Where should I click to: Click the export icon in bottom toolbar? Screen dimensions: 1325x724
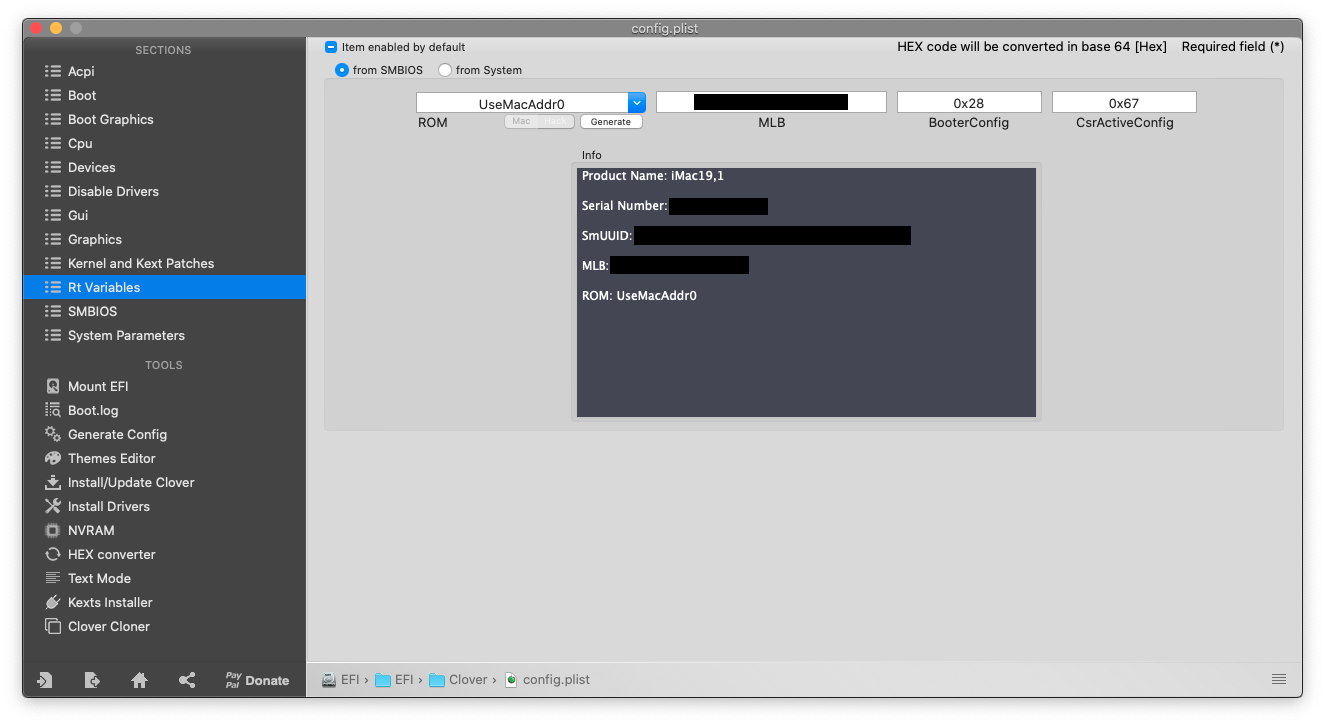92,680
